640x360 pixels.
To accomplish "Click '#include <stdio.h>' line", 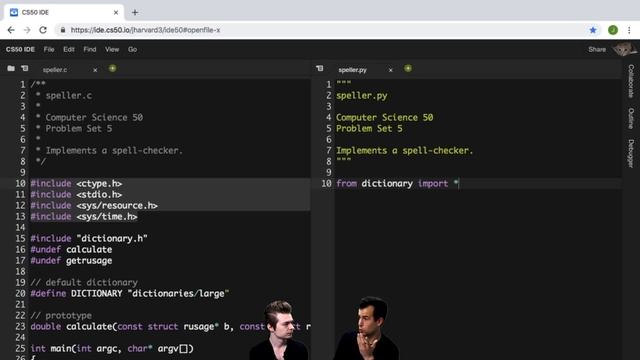I will click(76, 195).
